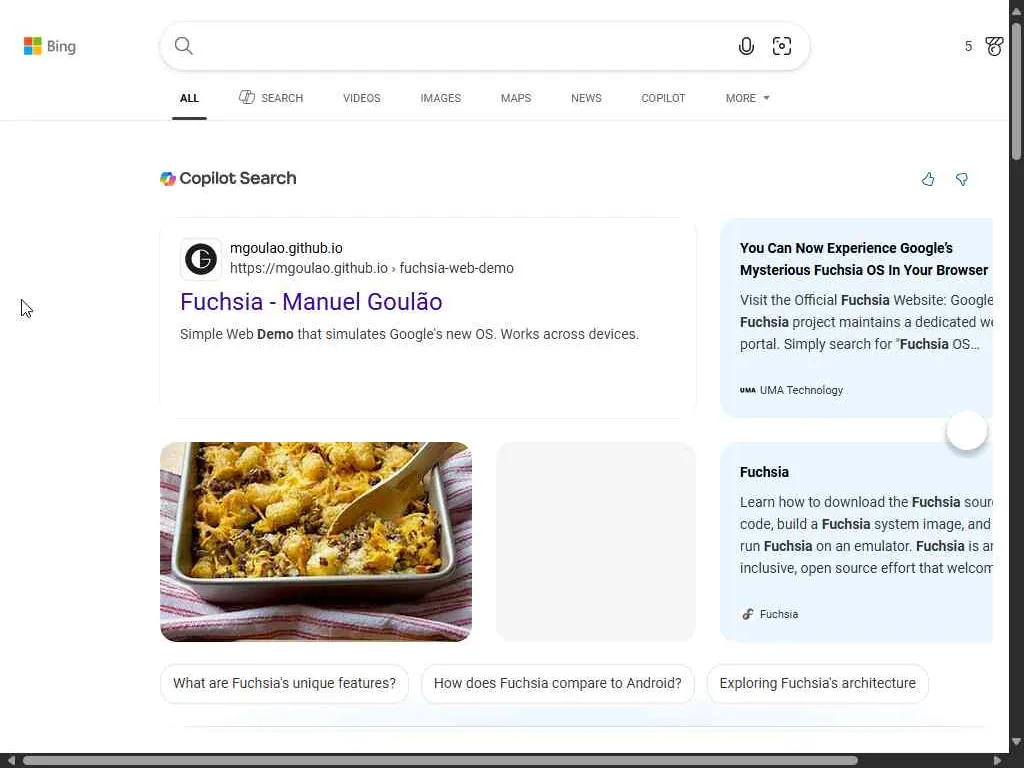Image resolution: width=1024 pixels, height=768 pixels.
Task: Select "What are Fuchsia's unique features?" suggestion
Action: 284,684
